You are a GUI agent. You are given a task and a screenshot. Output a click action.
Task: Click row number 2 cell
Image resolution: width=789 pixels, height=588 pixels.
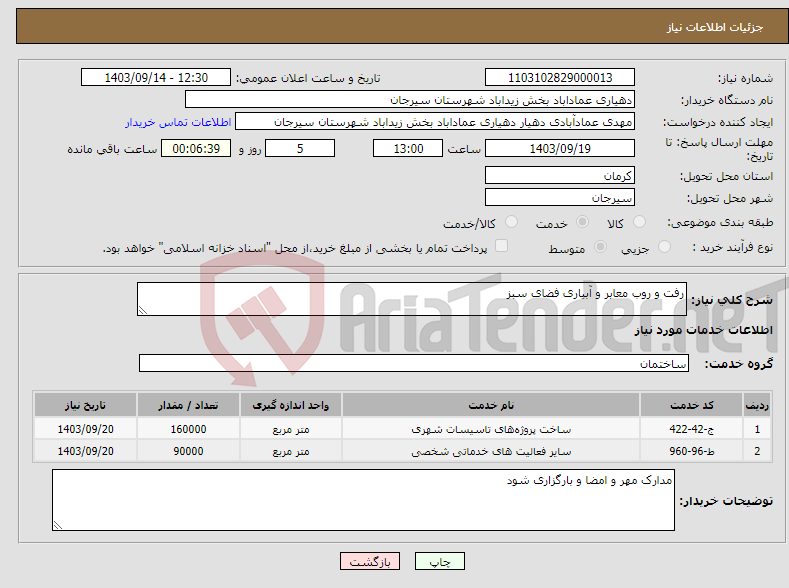click(x=757, y=451)
